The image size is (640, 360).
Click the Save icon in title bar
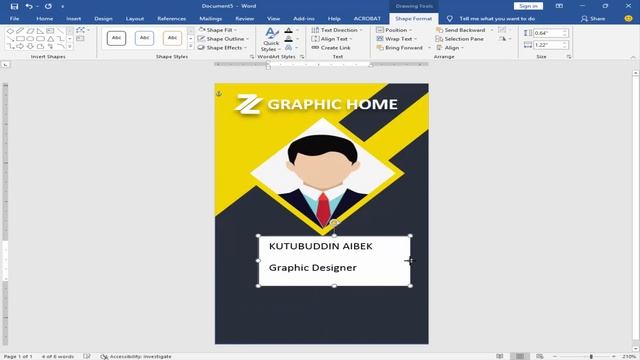[14, 6]
